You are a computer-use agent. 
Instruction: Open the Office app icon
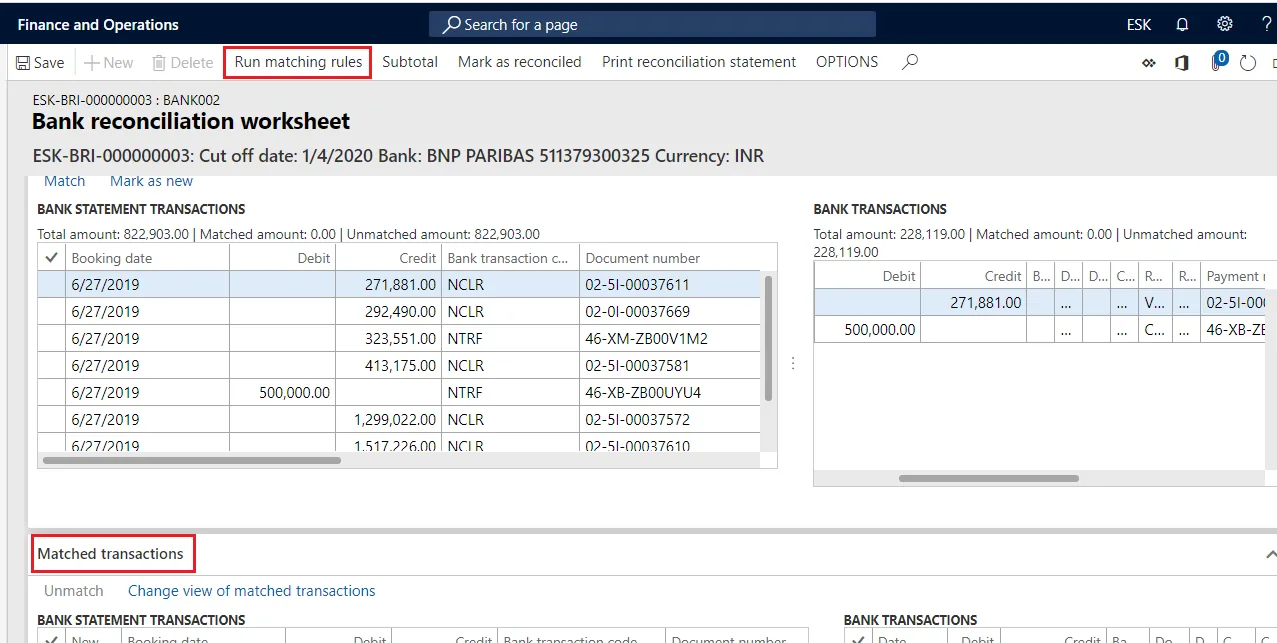click(x=1181, y=62)
